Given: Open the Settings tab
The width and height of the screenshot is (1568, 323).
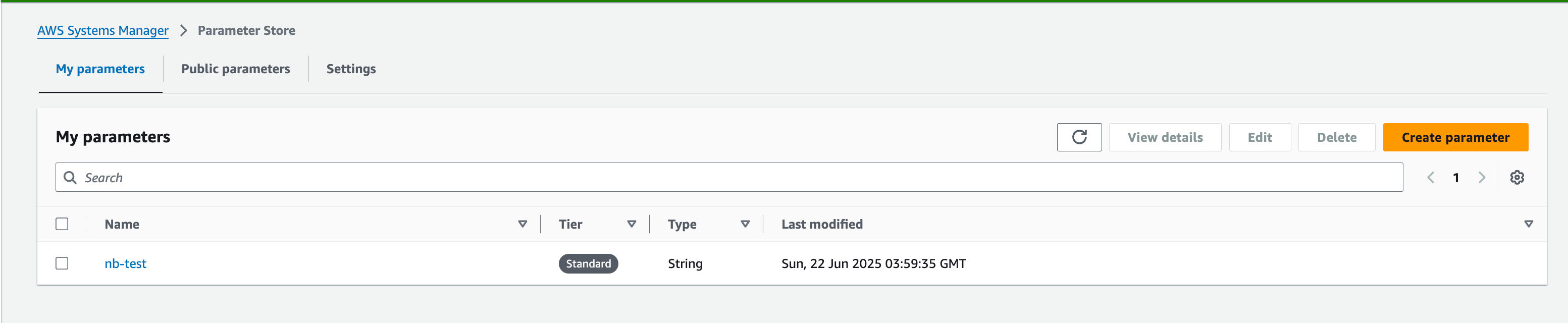Looking at the screenshot, I should (351, 69).
